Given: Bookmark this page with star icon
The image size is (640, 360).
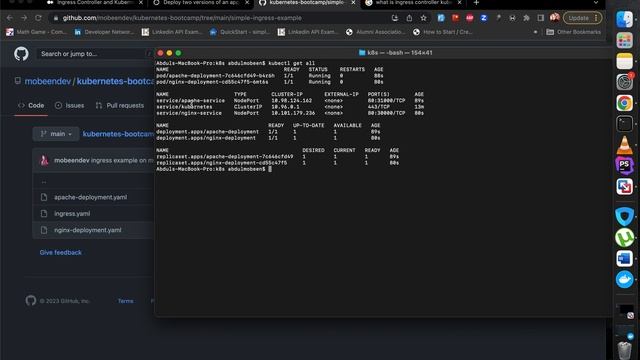Looking at the screenshot, I should pyautogui.click(x=423, y=18).
